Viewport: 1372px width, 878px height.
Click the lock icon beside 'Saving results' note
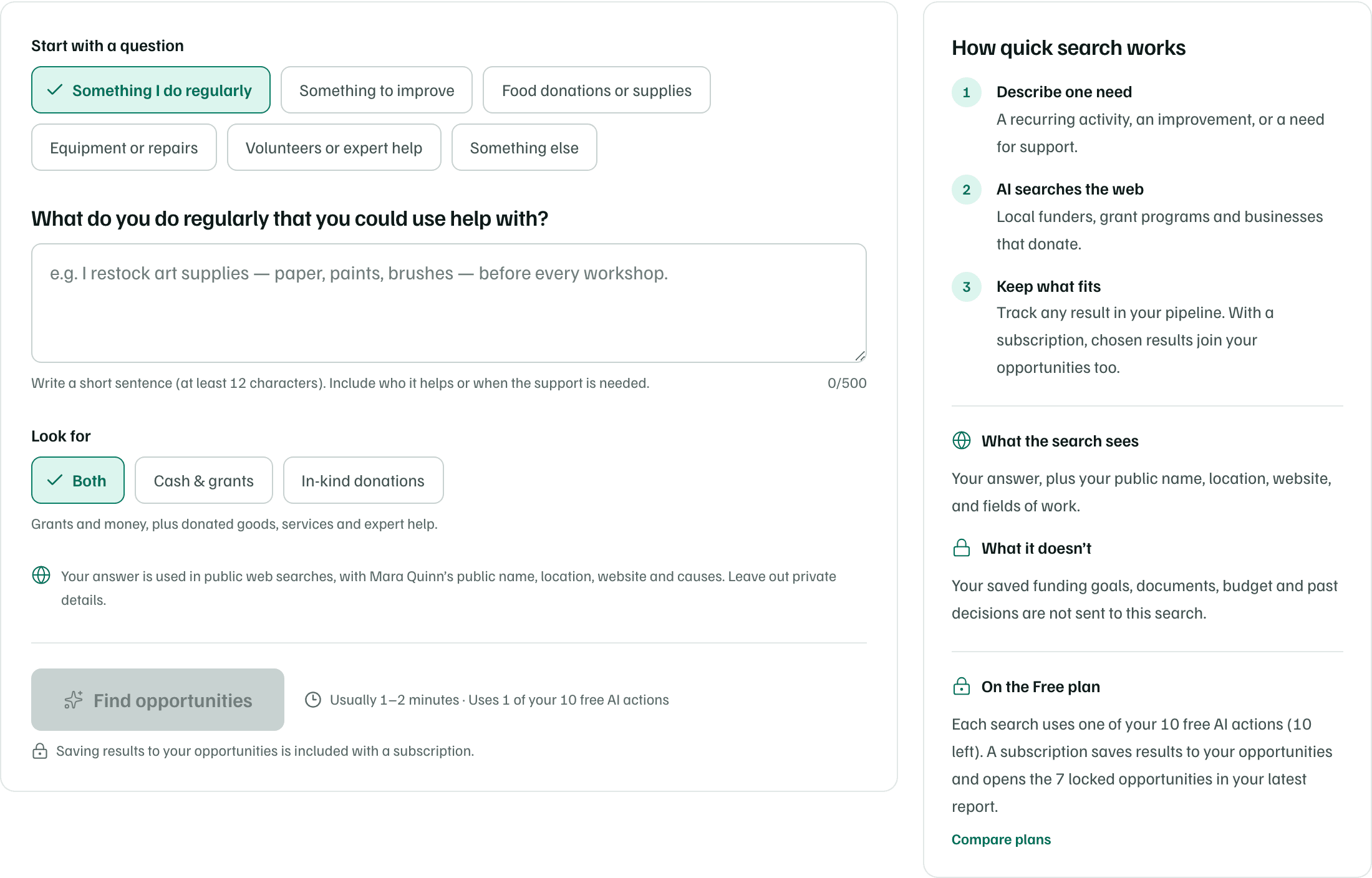pyautogui.click(x=40, y=751)
